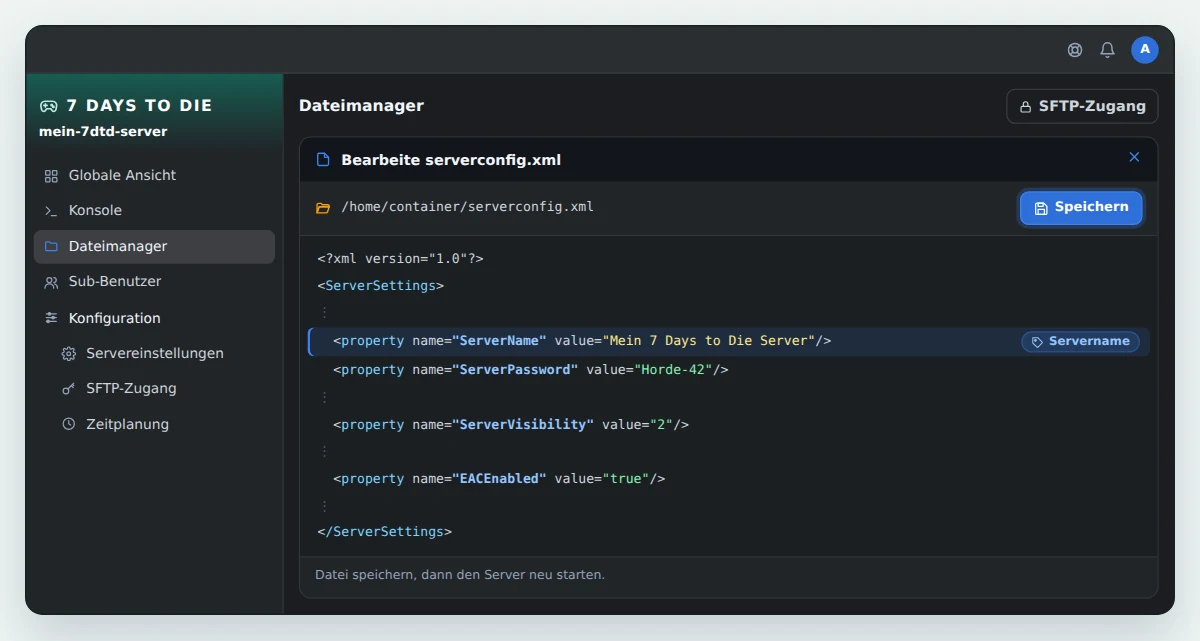Select Dateimanager menu item

[x=154, y=247]
